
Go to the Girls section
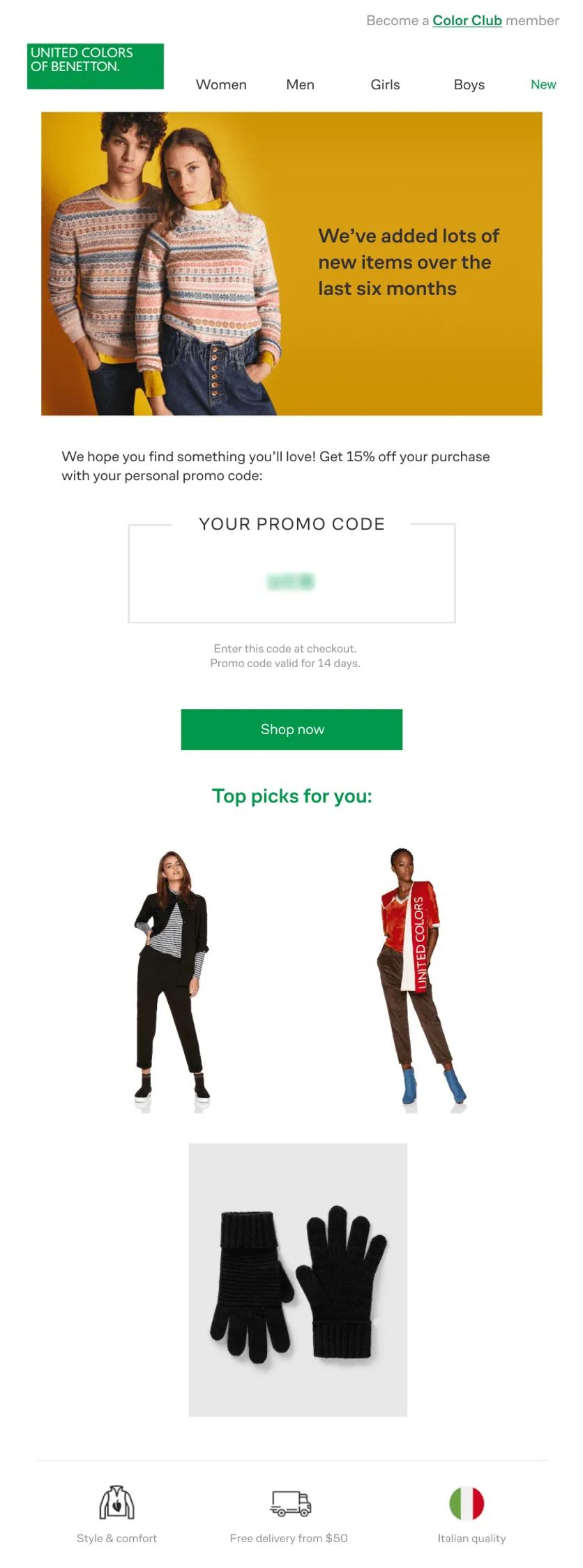point(385,84)
